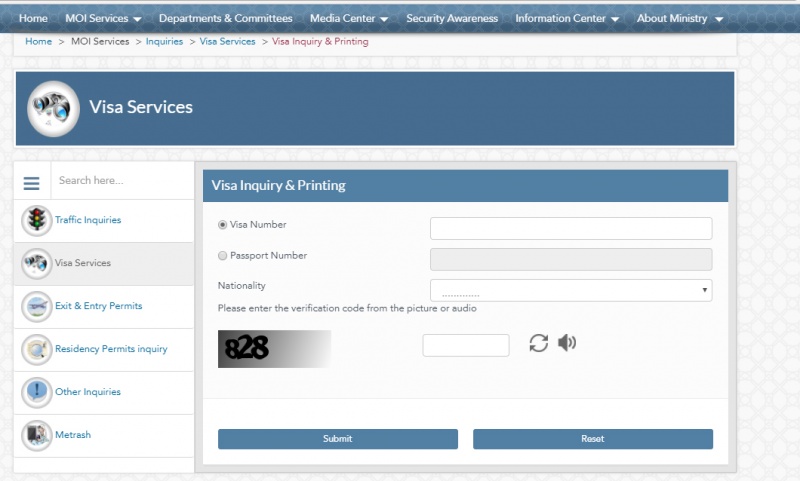Expand the Media Center menu

pos(349,18)
